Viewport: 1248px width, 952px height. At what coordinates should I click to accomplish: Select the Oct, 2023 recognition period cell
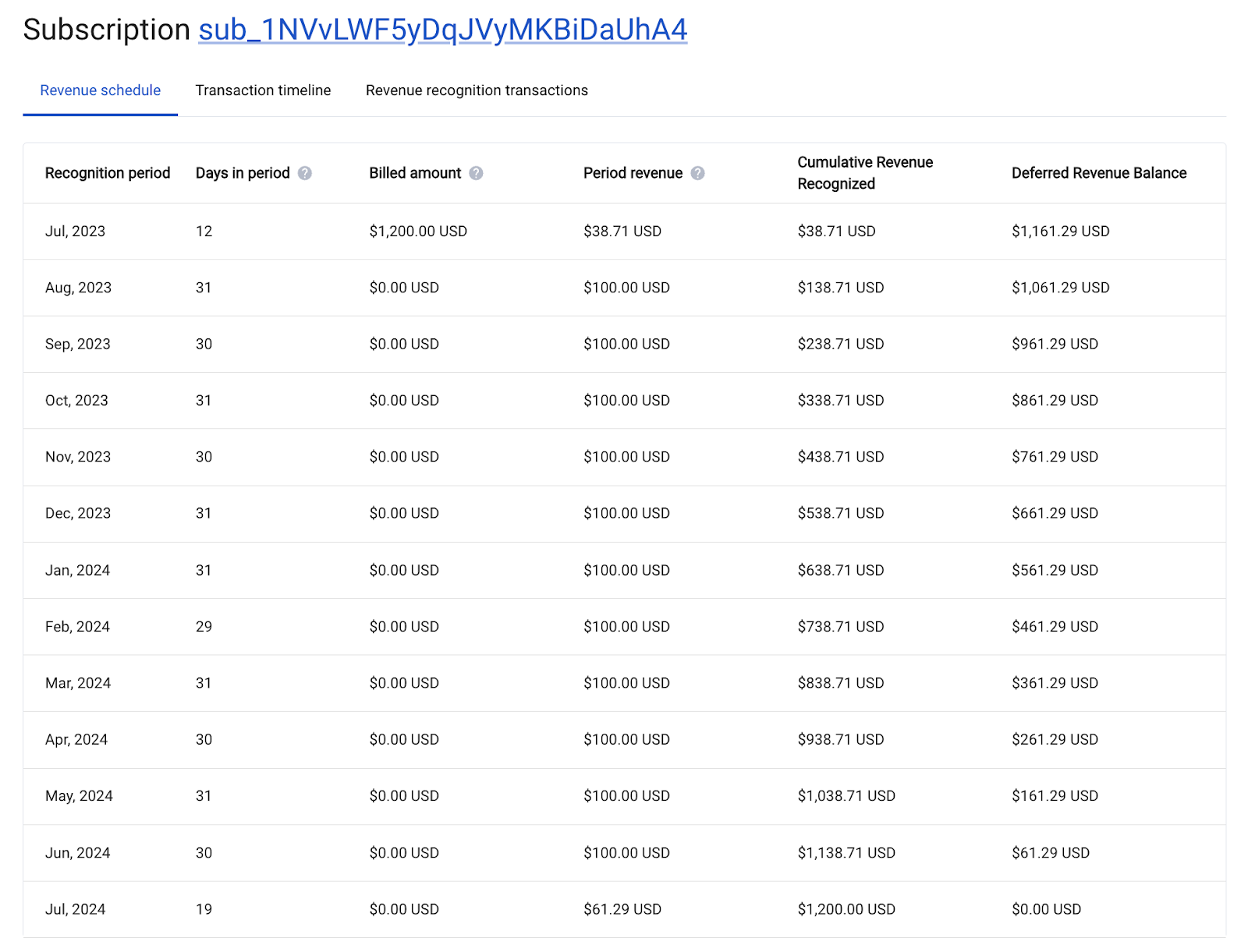(76, 400)
